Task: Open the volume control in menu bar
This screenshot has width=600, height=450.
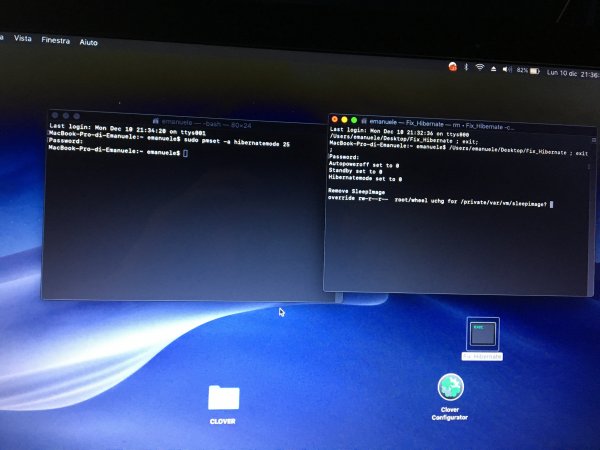Action: point(507,69)
